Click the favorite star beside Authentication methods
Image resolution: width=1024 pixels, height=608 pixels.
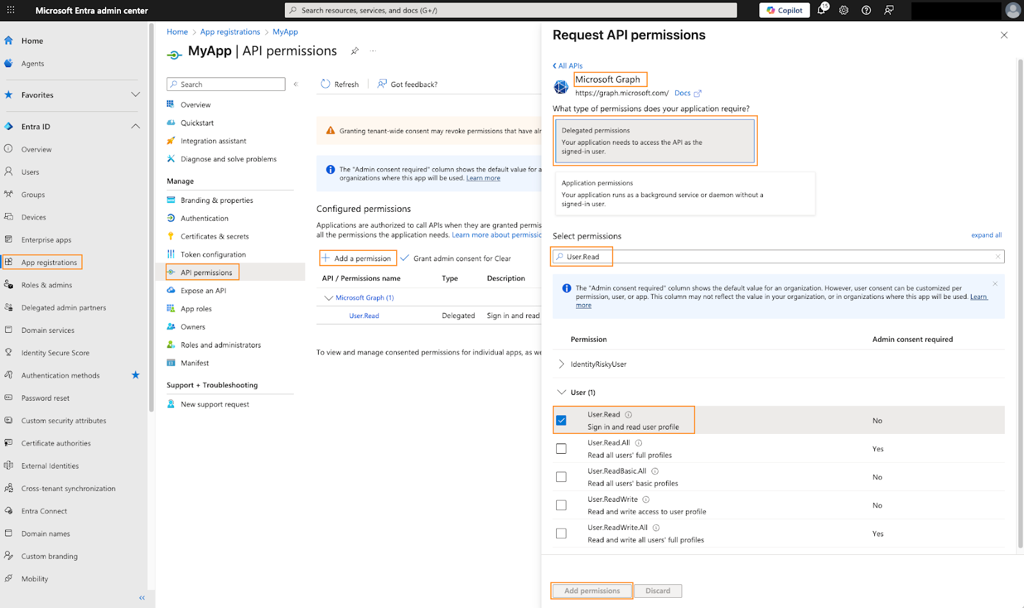(x=135, y=375)
